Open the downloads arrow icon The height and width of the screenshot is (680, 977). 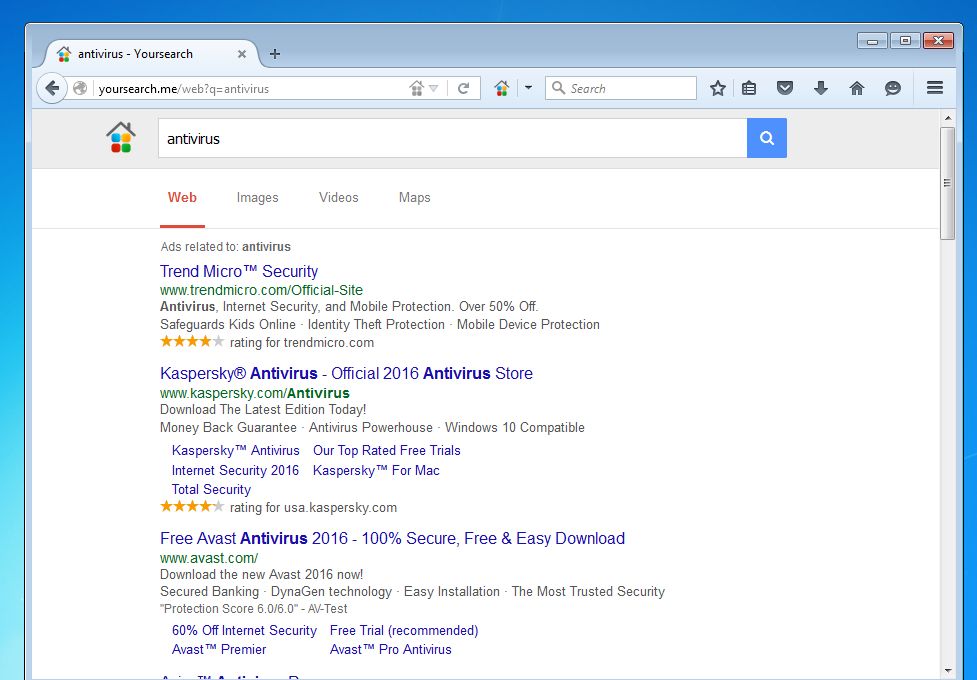pos(821,88)
